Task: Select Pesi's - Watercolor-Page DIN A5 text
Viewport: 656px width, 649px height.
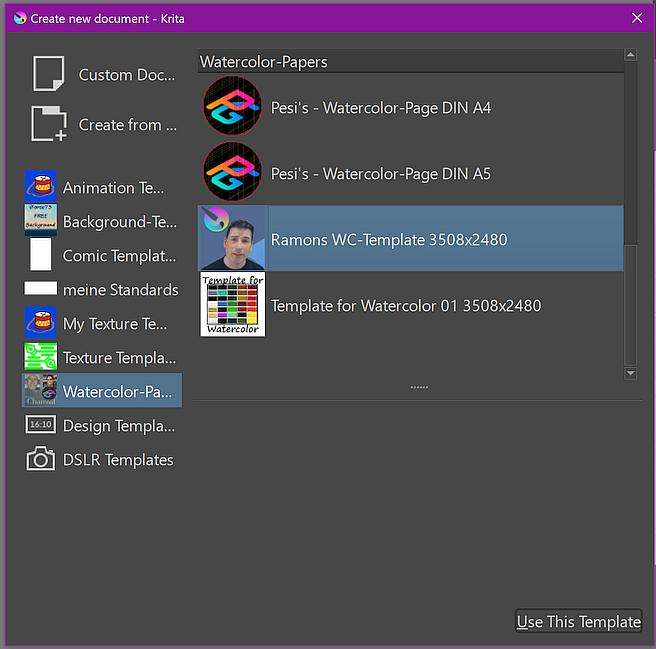Action: click(x=381, y=174)
